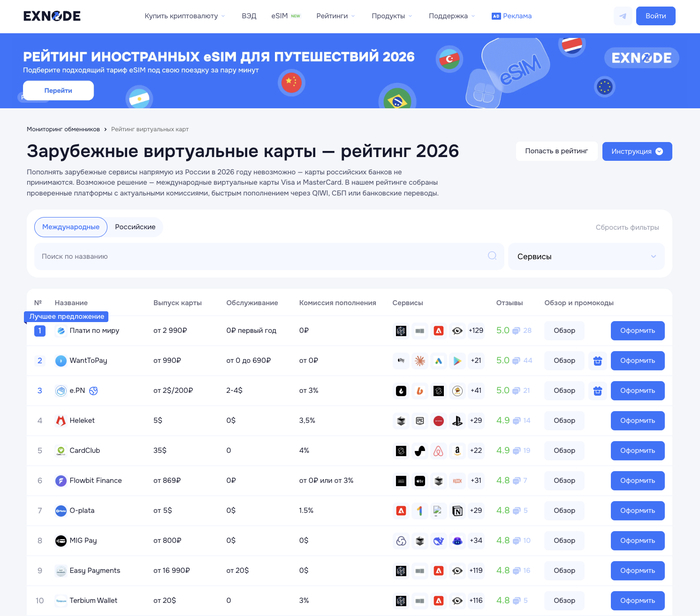Click the Terbium Wallet logo icon
700x616 pixels.
click(x=61, y=600)
